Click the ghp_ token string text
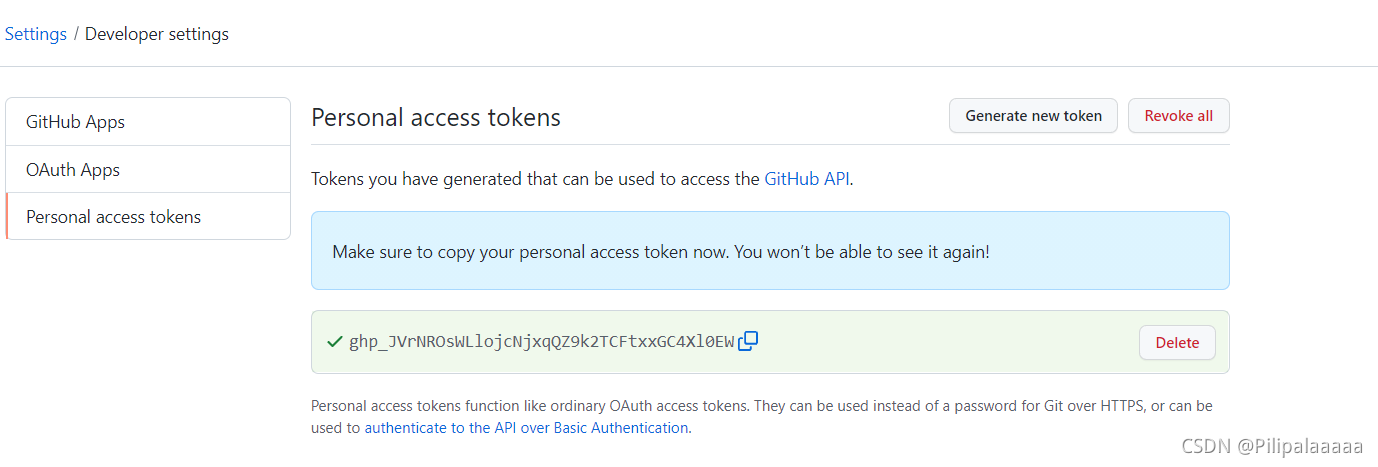Image resolution: width=1378 pixels, height=467 pixels. coord(541,342)
